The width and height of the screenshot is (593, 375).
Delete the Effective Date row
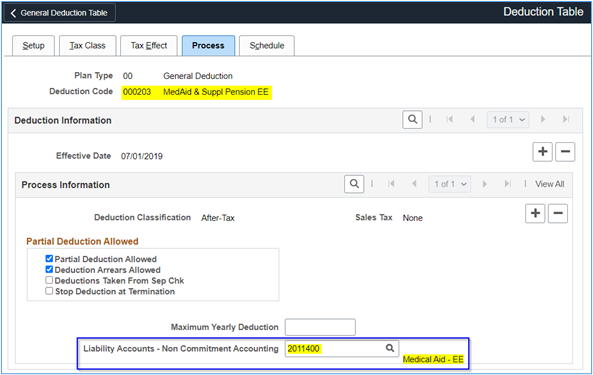pos(565,152)
